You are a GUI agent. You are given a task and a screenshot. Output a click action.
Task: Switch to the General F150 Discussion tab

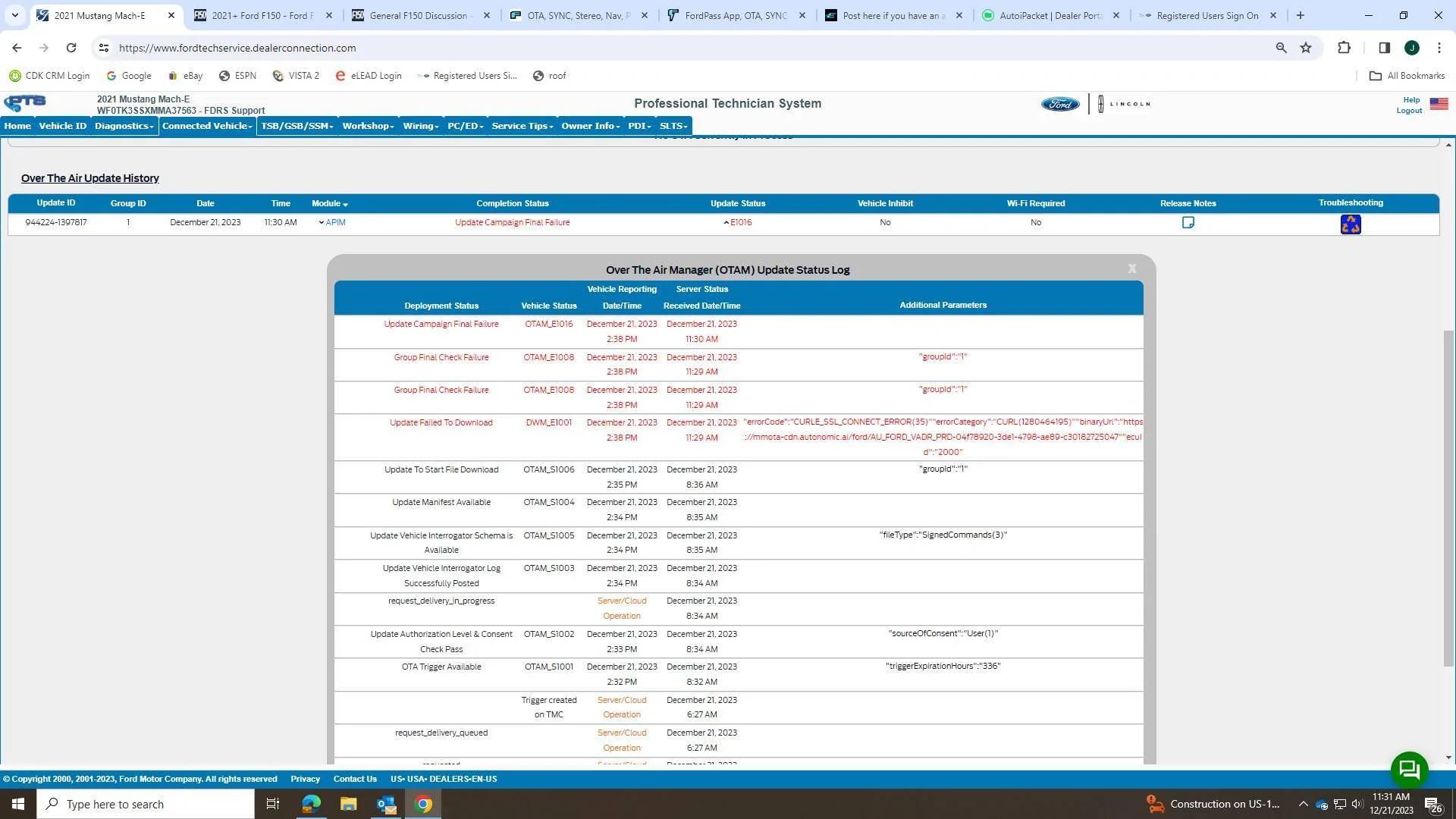point(421,15)
